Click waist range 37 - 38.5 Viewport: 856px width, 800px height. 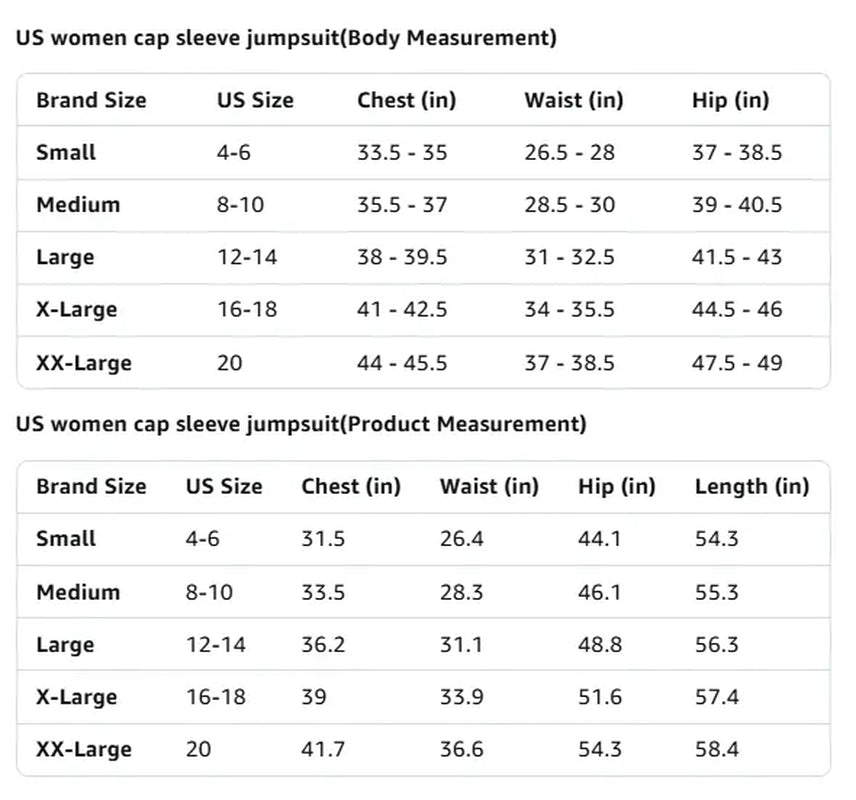point(569,362)
